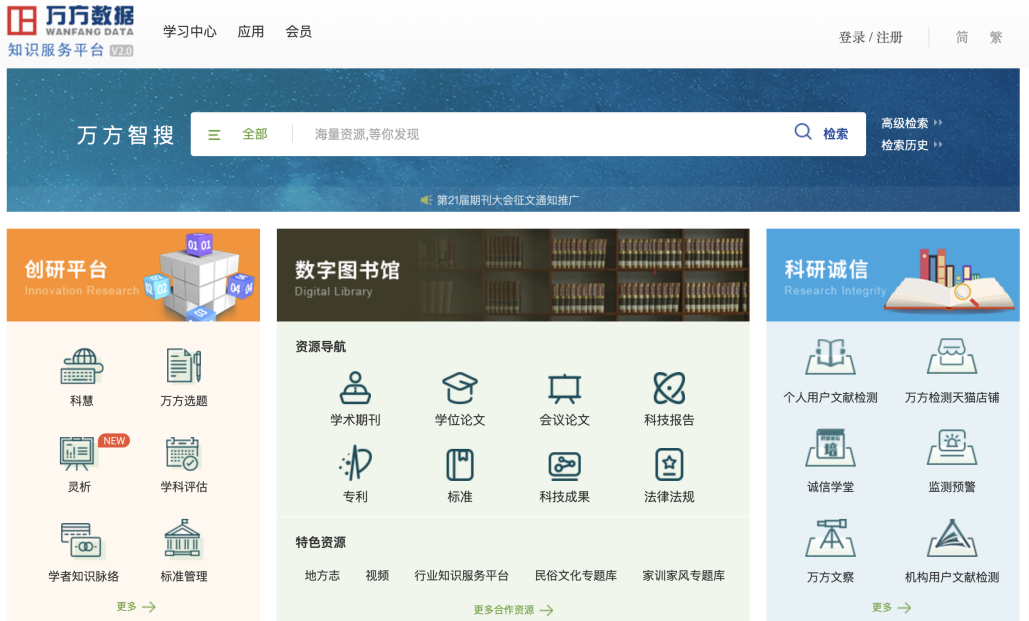Screen dimensions: 1029x621
Task: Expand 高级检索 advanced search arrow
Action: click(938, 123)
